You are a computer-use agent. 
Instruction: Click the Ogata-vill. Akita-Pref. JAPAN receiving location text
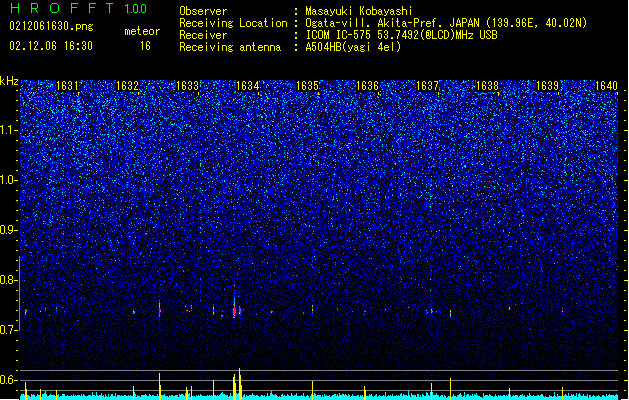[446, 23]
